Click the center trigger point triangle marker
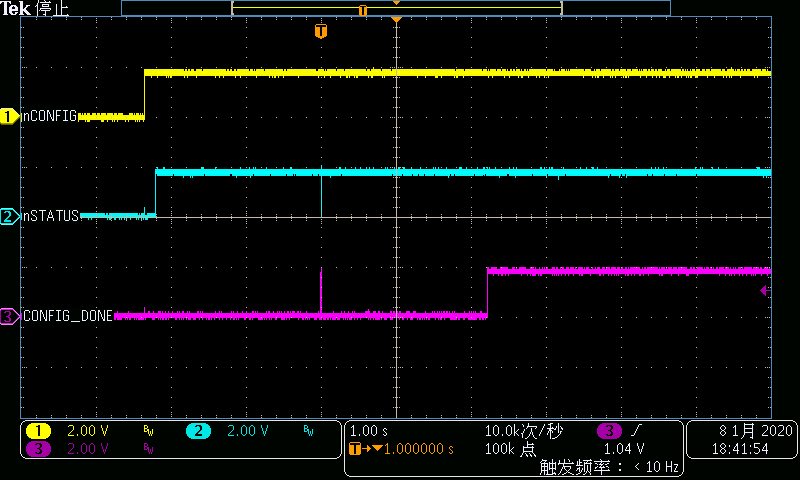 tap(396, 19)
